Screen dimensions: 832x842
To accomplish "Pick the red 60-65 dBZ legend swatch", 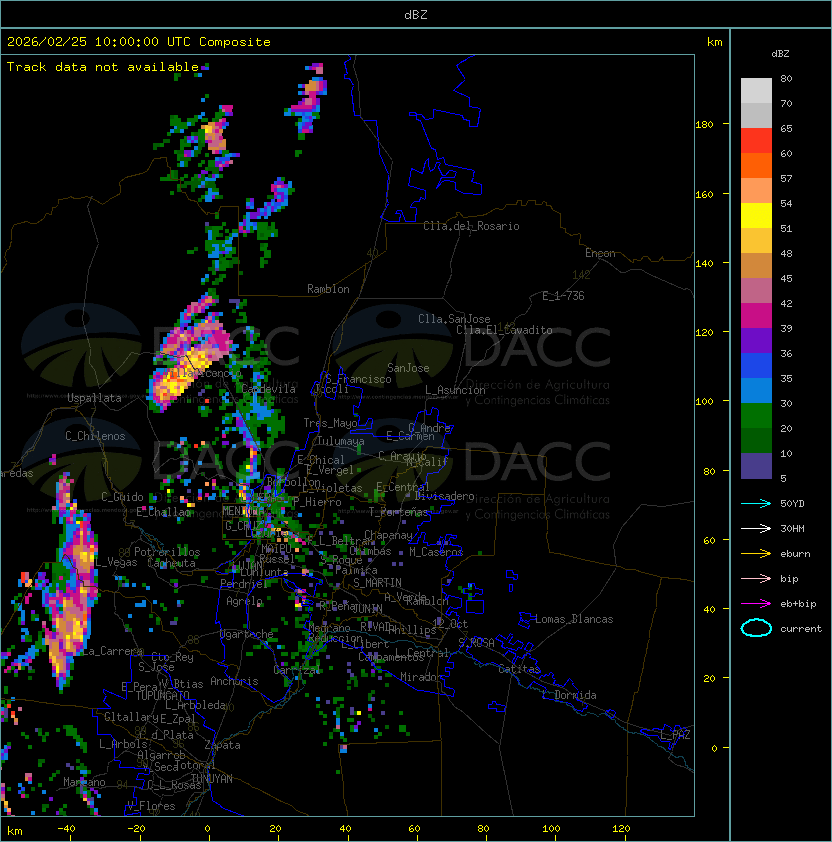I will [x=756, y=141].
